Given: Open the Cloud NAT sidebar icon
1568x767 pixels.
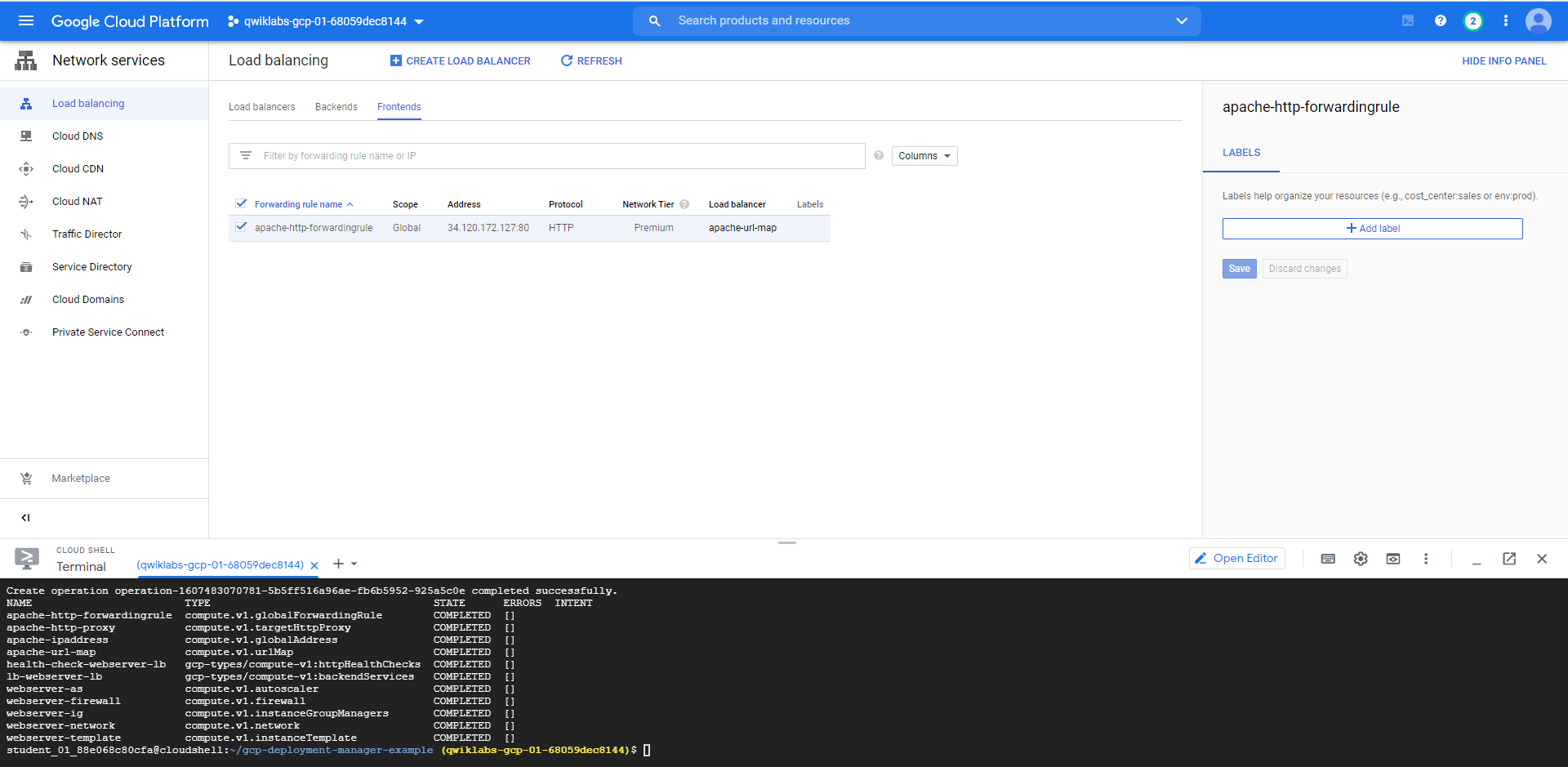Looking at the screenshot, I should 26,202.
